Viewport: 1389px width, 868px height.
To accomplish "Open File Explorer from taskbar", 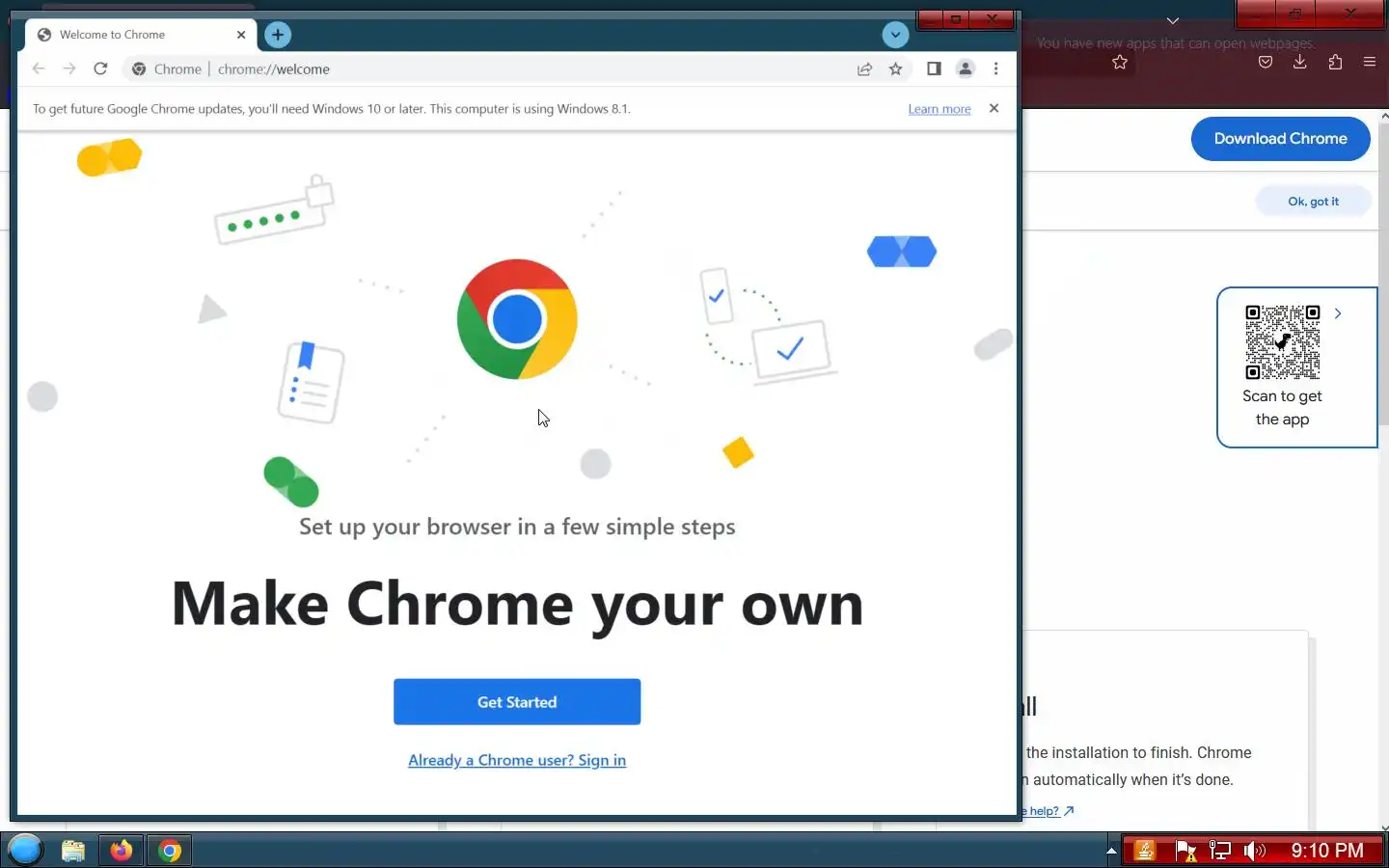I will click(73, 851).
